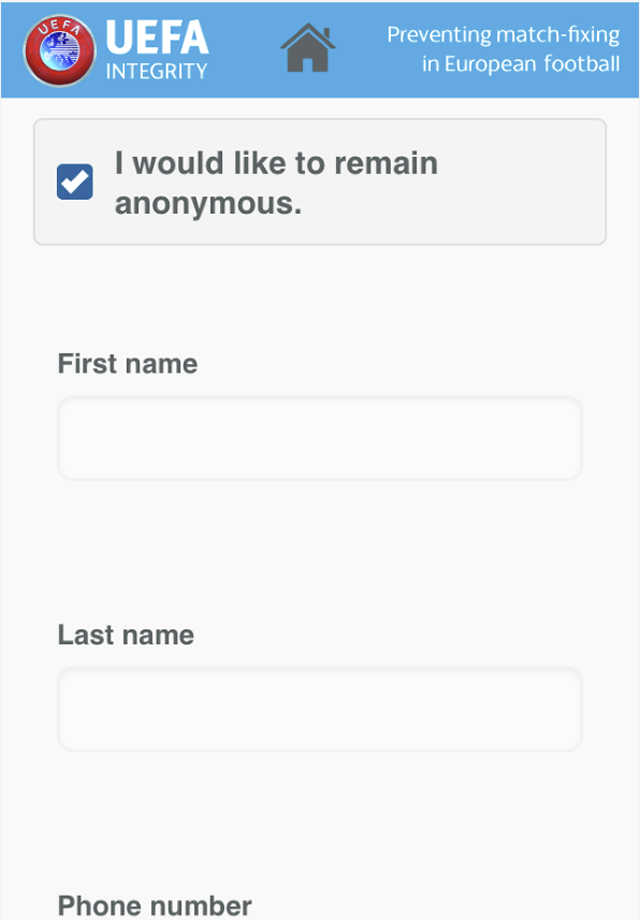Click the INTEGRITY text under UEFA

tap(157, 72)
